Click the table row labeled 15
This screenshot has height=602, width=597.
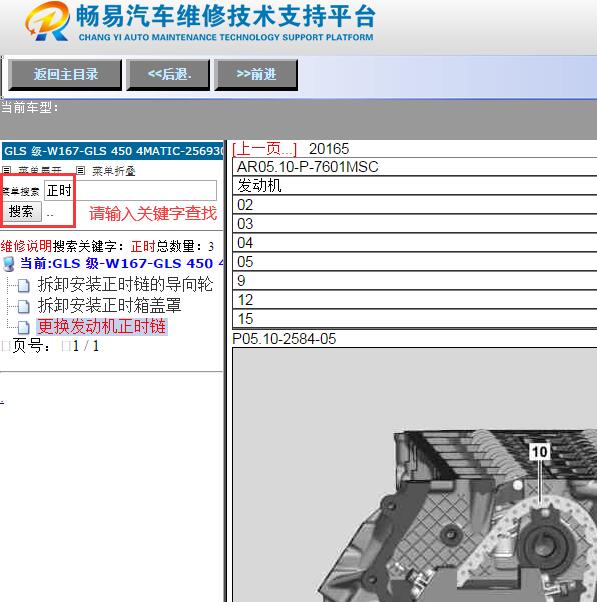click(415, 319)
